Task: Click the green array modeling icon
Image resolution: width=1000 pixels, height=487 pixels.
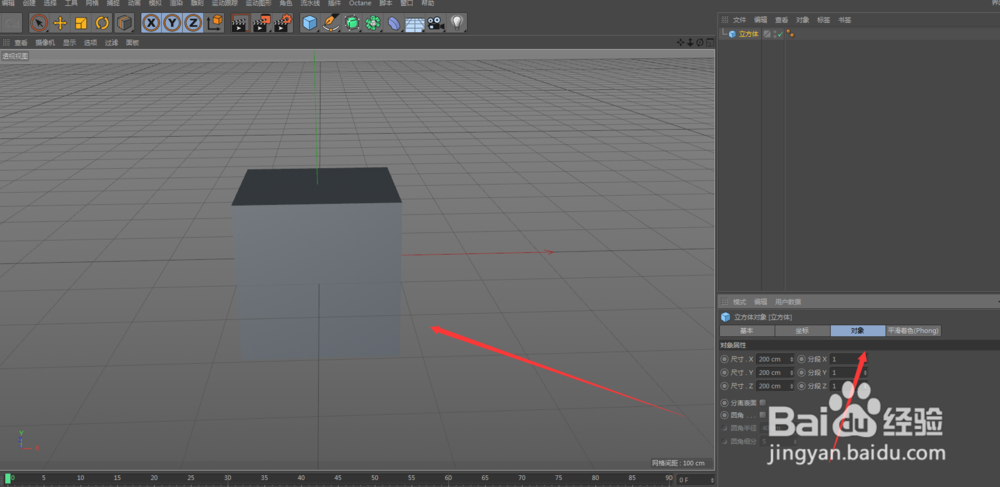Action: click(x=373, y=24)
